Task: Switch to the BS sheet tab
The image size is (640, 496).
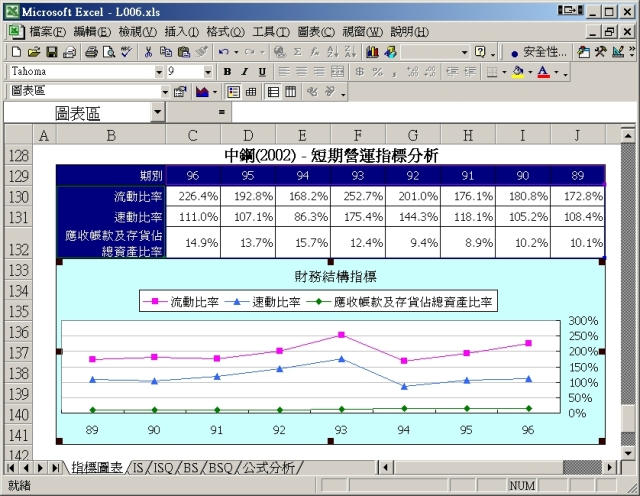Action: click(190, 467)
